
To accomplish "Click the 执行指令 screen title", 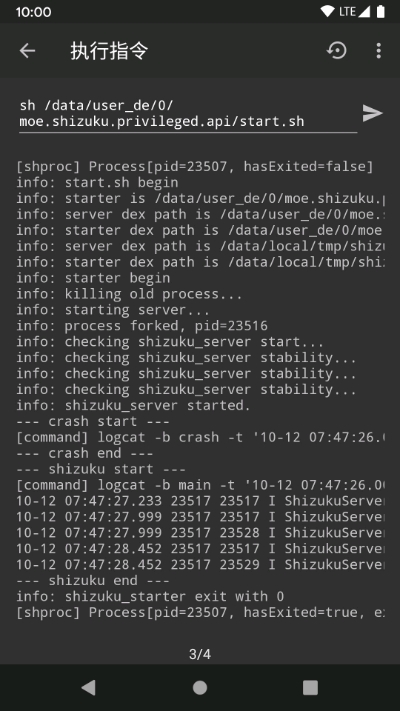I will pyautogui.click(x=109, y=51).
